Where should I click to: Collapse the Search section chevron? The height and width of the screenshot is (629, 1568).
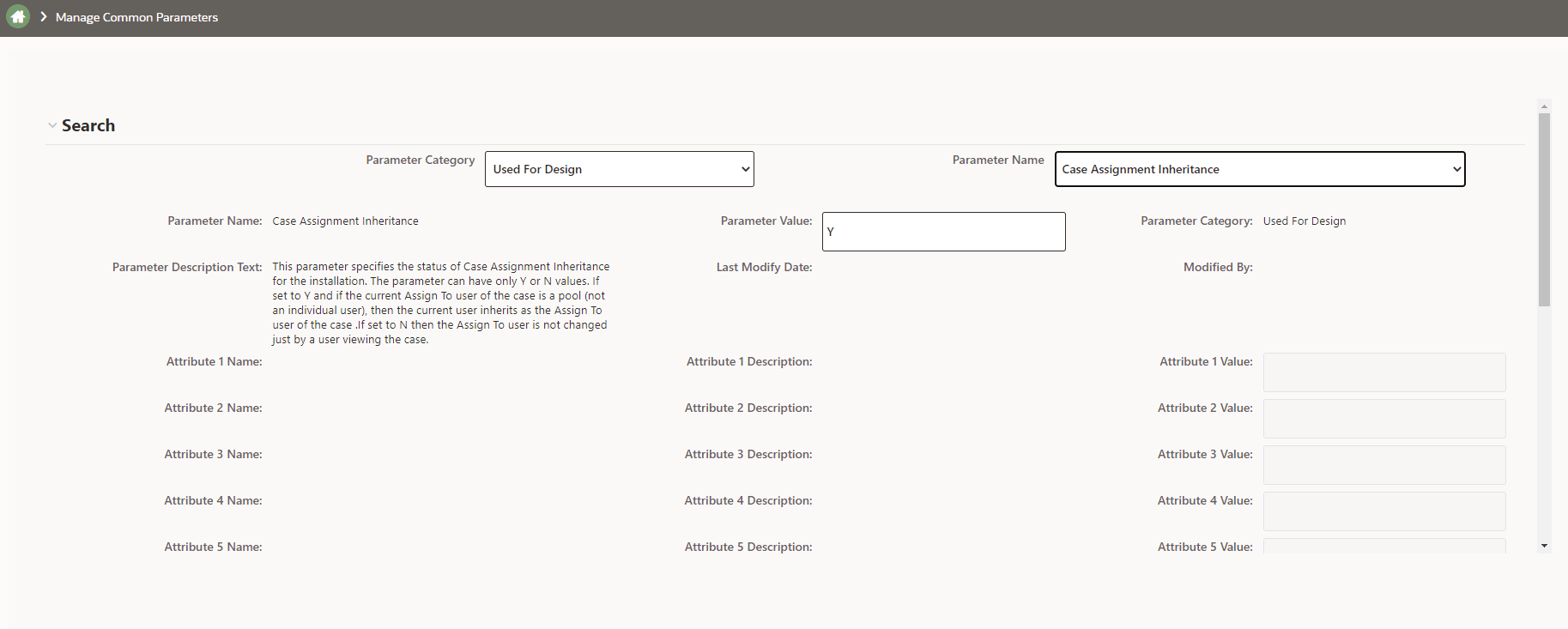pyautogui.click(x=52, y=125)
